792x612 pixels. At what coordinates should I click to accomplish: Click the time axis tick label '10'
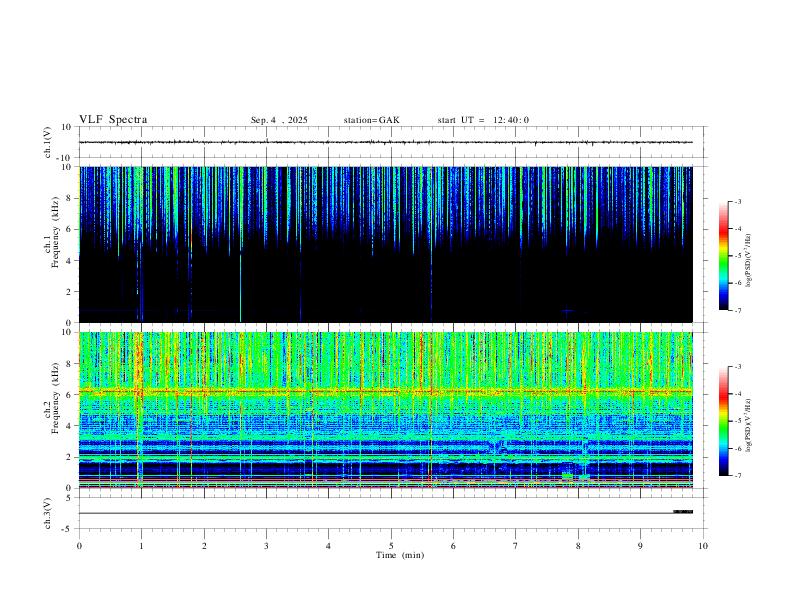tap(703, 546)
